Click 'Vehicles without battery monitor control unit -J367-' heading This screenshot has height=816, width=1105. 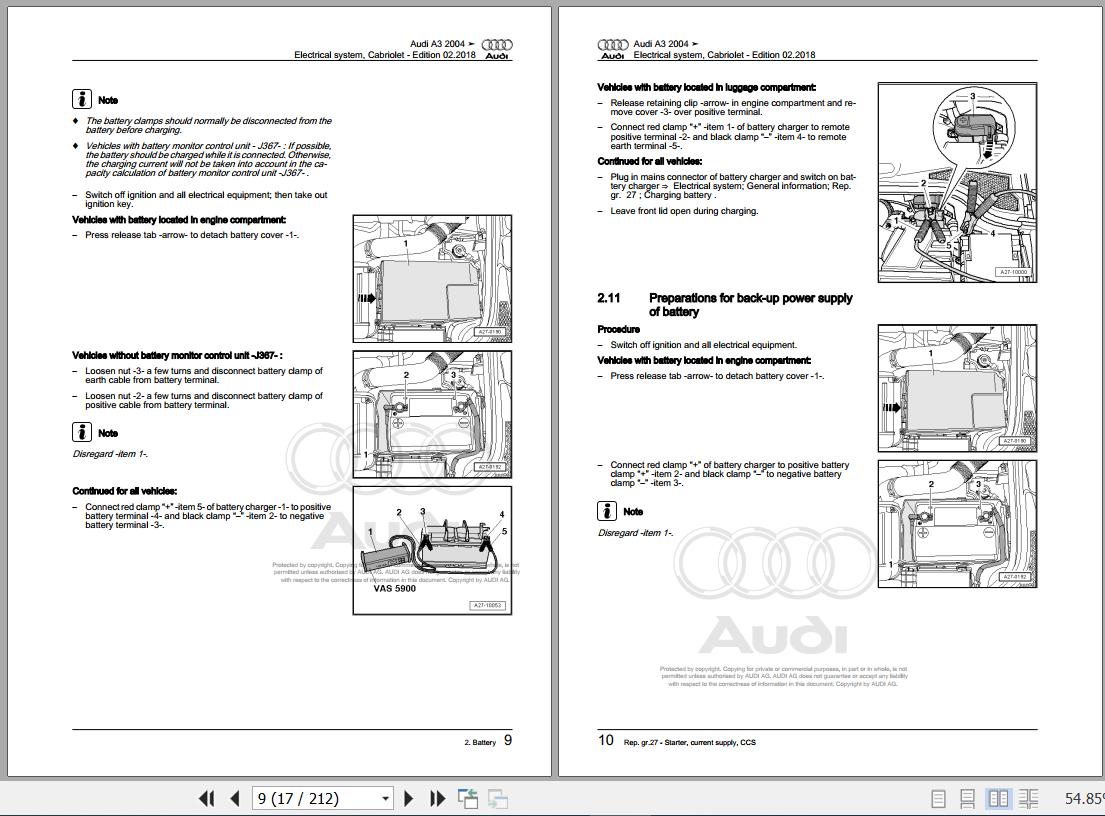coord(177,355)
